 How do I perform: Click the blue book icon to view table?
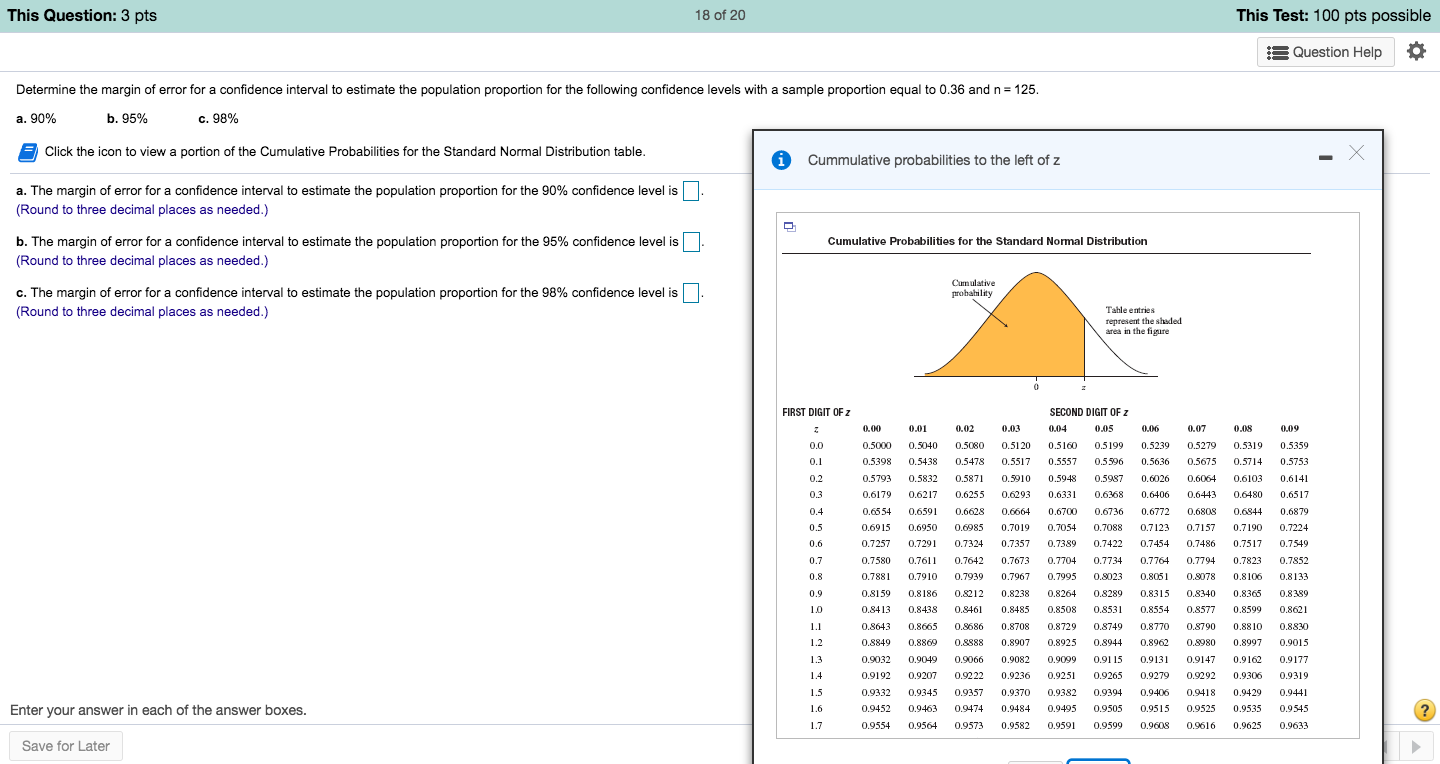coord(28,152)
